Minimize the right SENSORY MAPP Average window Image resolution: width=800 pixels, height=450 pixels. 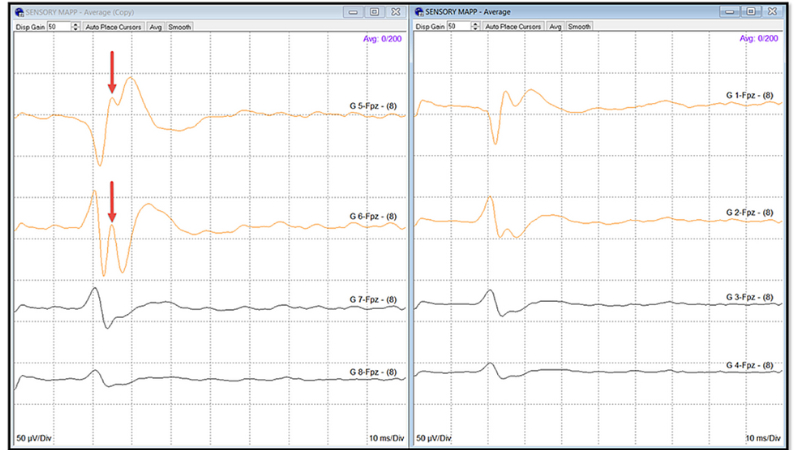(730, 11)
